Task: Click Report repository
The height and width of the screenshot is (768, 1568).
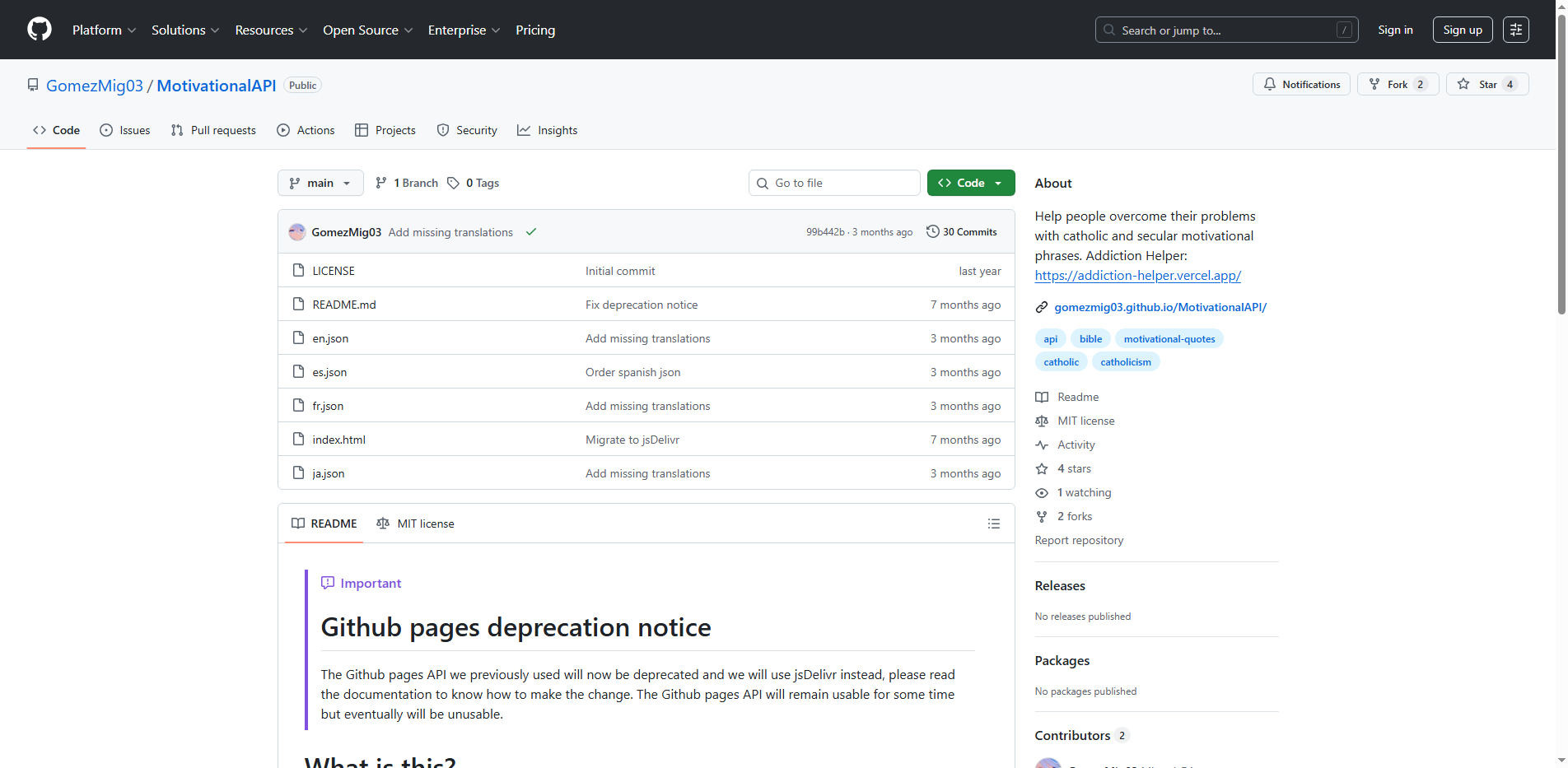Action: tap(1079, 540)
